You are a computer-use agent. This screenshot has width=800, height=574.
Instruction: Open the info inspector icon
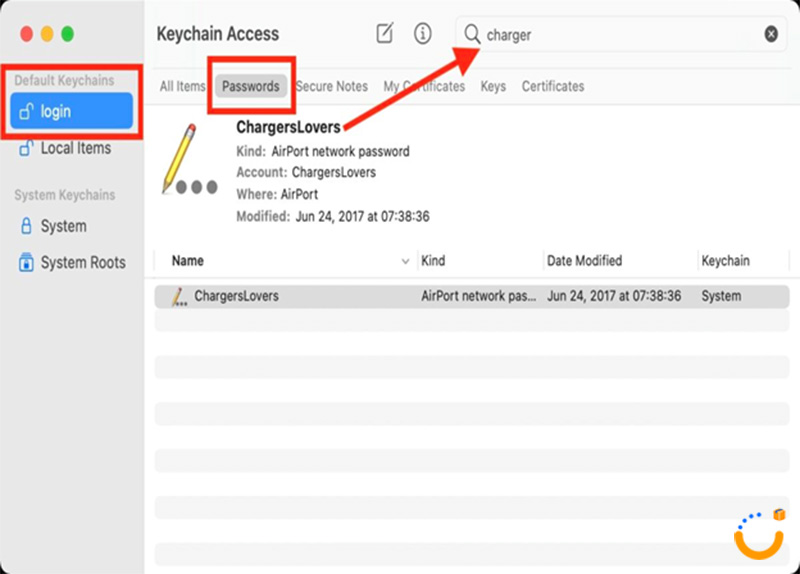(423, 34)
